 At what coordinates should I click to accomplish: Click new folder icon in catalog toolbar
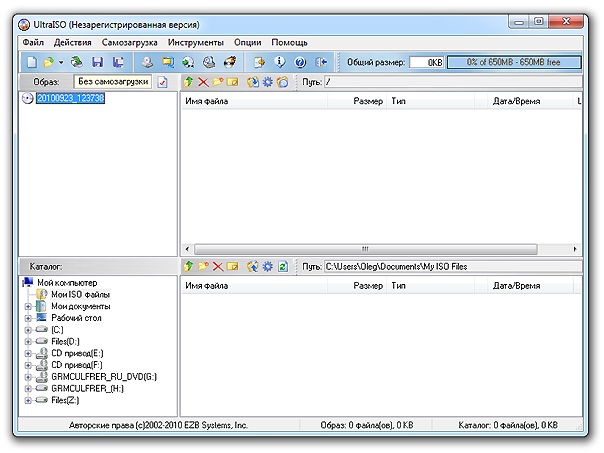[203, 266]
